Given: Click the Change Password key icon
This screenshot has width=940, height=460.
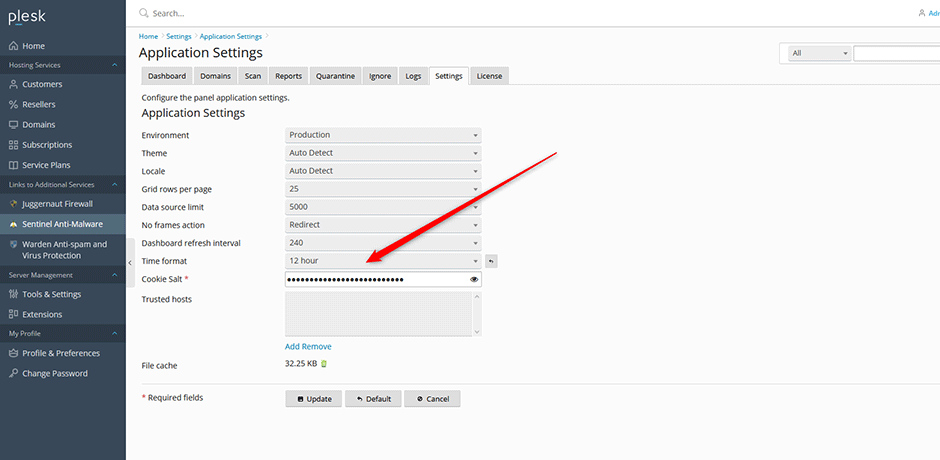Looking at the screenshot, I should click(13, 373).
